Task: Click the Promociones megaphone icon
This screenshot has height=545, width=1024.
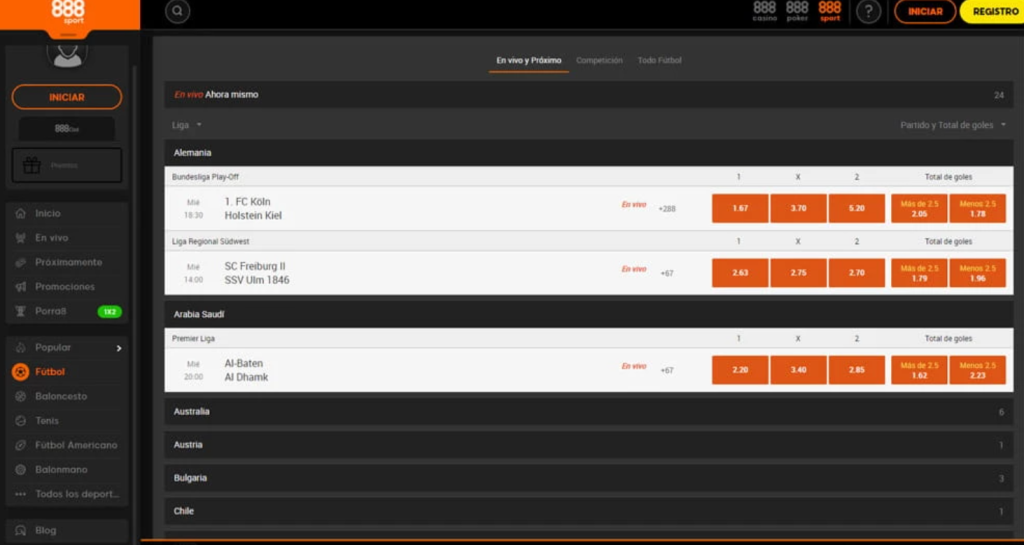Action: (20, 287)
